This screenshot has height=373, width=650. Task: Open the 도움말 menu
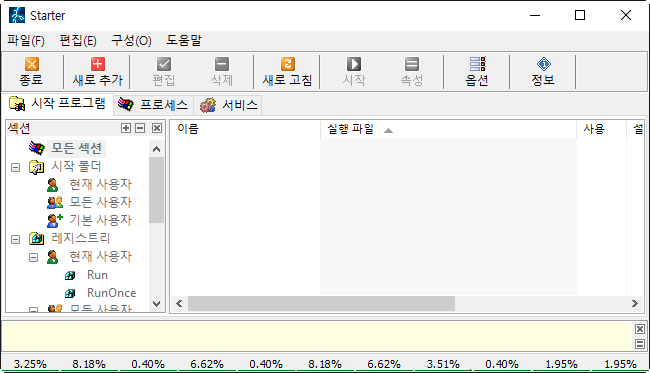(x=184, y=41)
